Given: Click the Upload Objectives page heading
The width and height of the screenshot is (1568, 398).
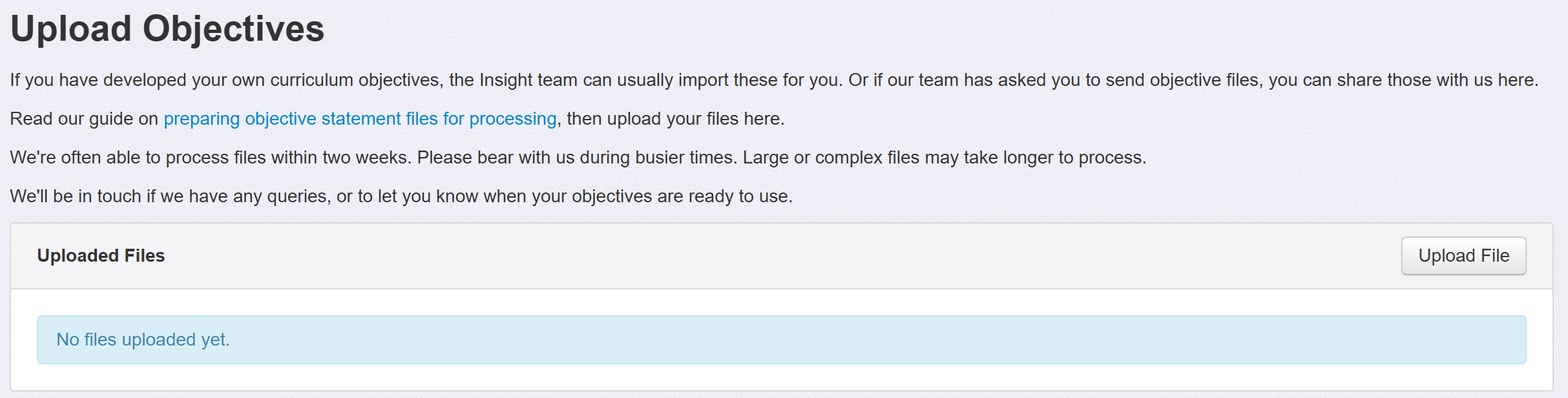Looking at the screenshot, I should click(167, 29).
